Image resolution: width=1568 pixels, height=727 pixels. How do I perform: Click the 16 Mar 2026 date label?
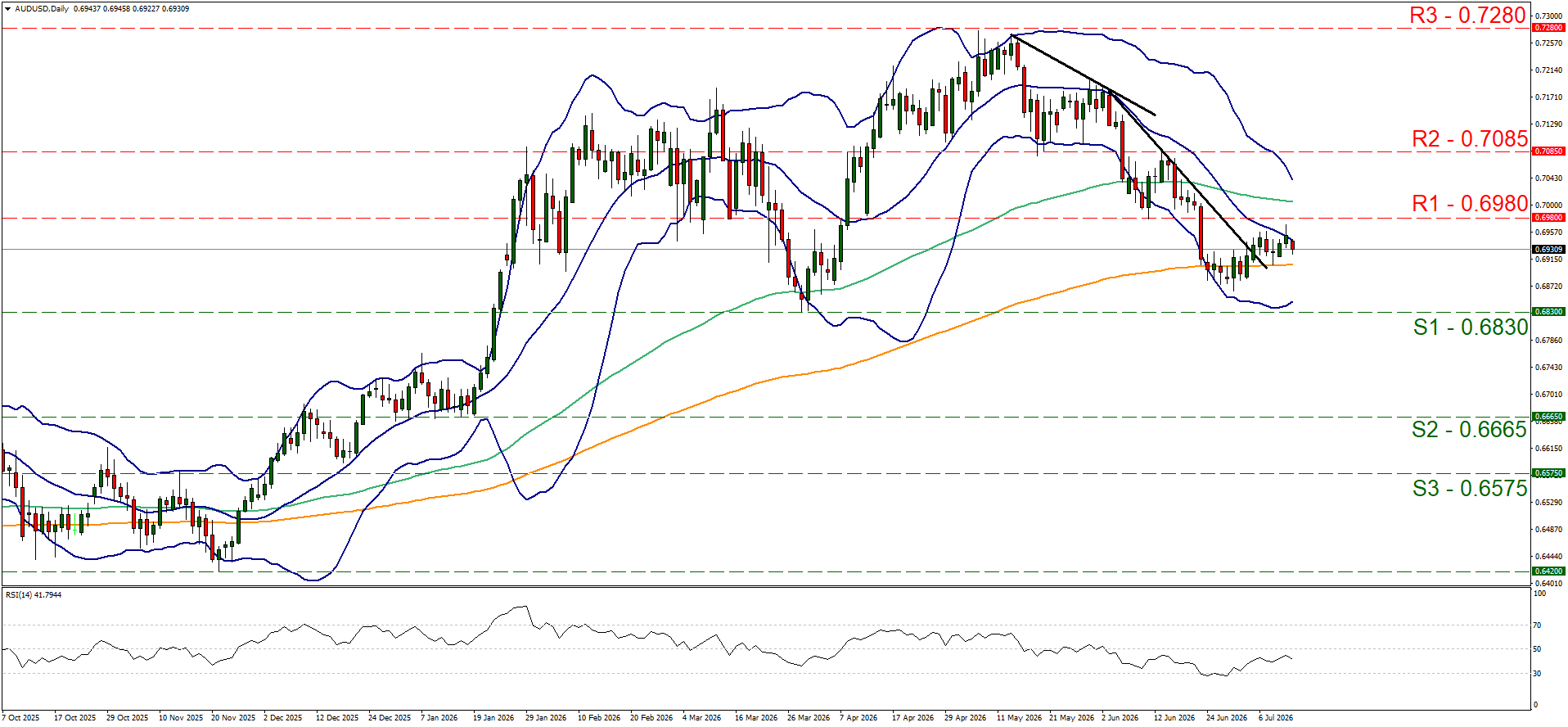pyautogui.click(x=756, y=718)
